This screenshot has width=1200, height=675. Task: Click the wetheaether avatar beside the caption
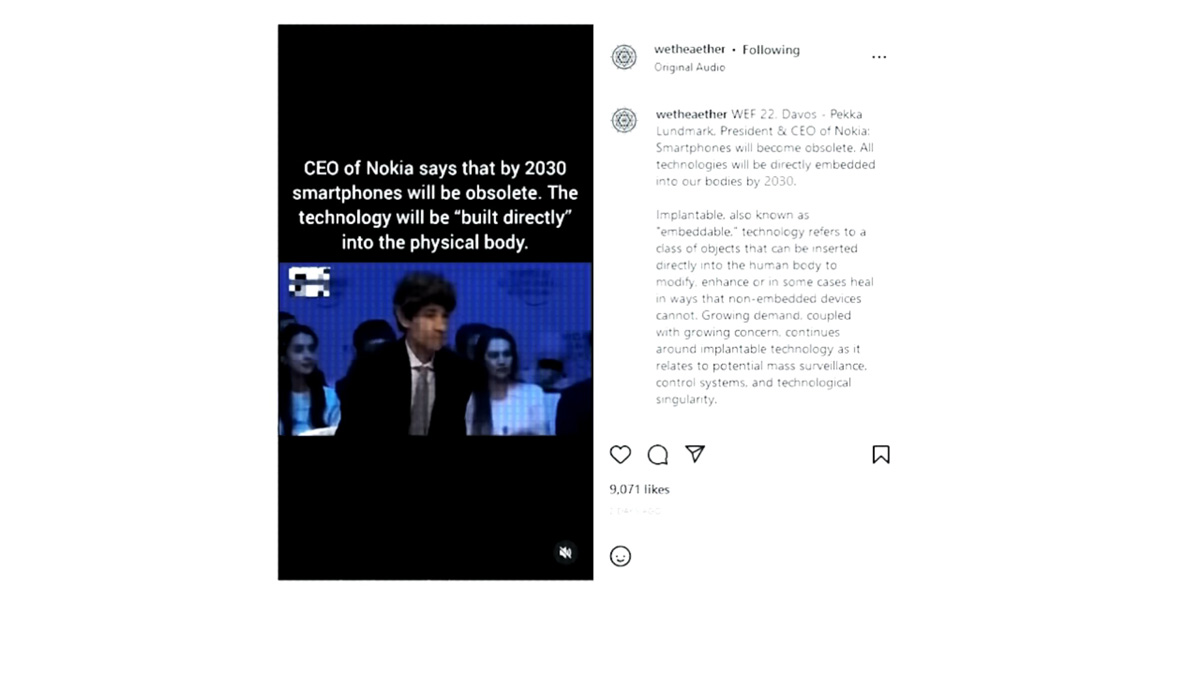pos(624,121)
